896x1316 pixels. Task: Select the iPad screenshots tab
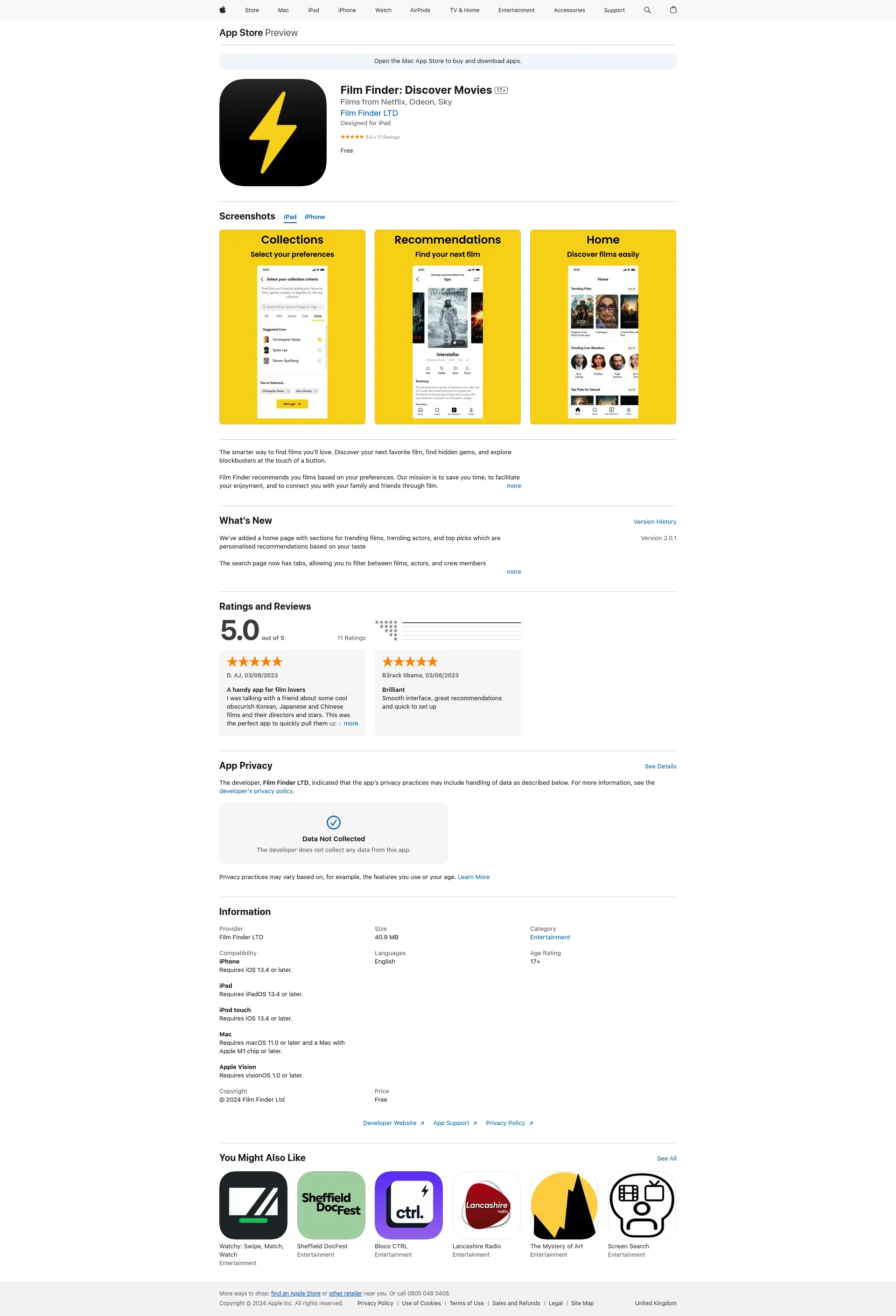(x=291, y=216)
